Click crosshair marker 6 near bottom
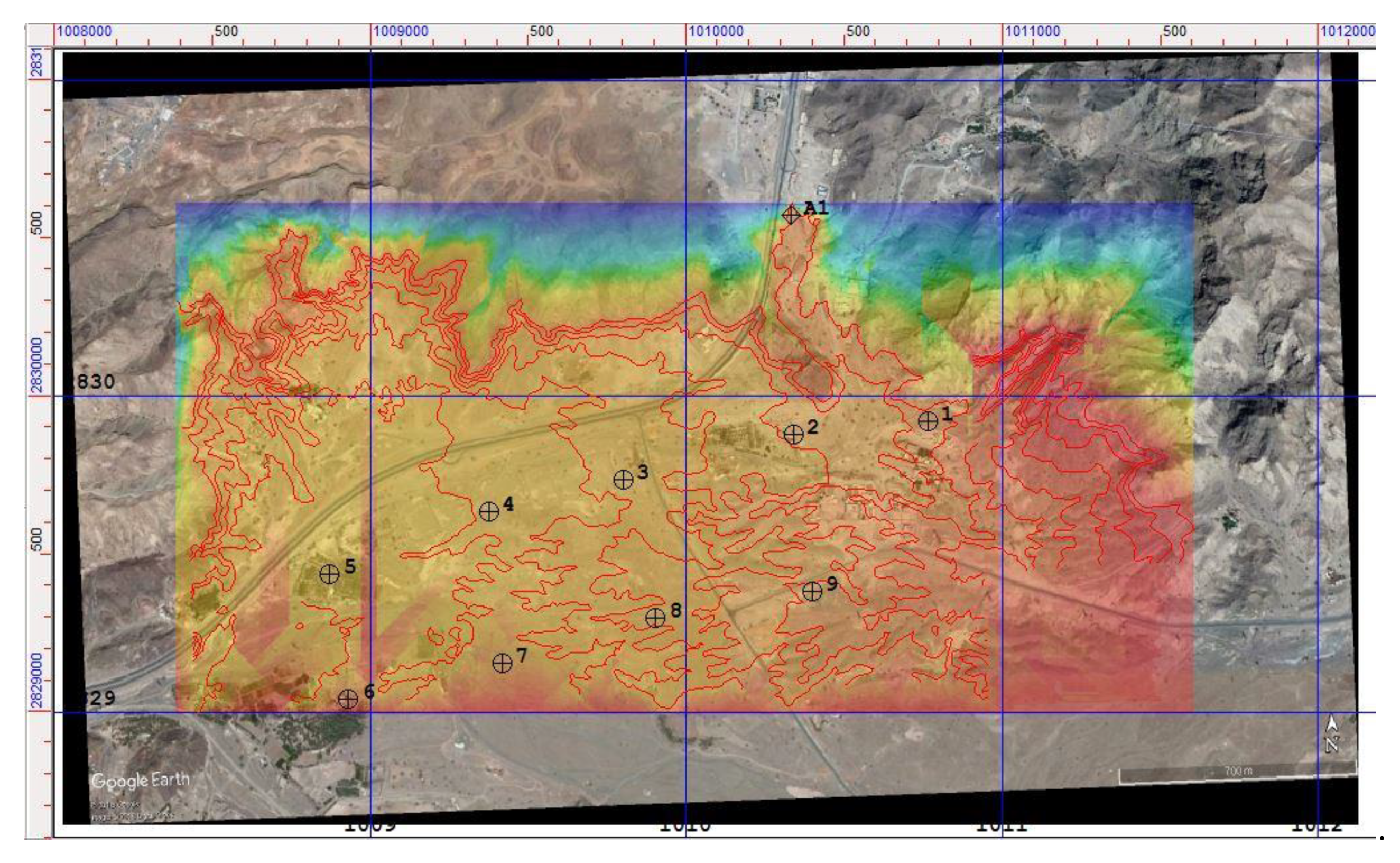1400x863 pixels. [x=348, y=699]
